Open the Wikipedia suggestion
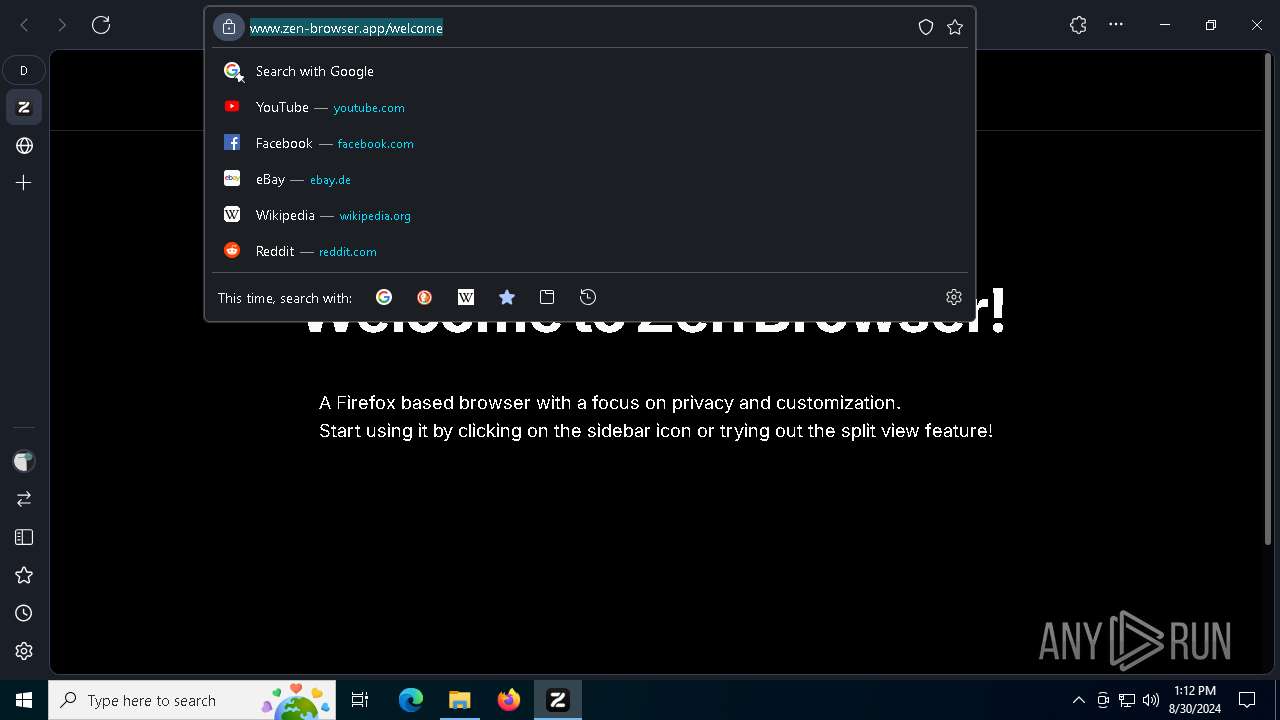 pyautogui.click(x=590, y=215)
